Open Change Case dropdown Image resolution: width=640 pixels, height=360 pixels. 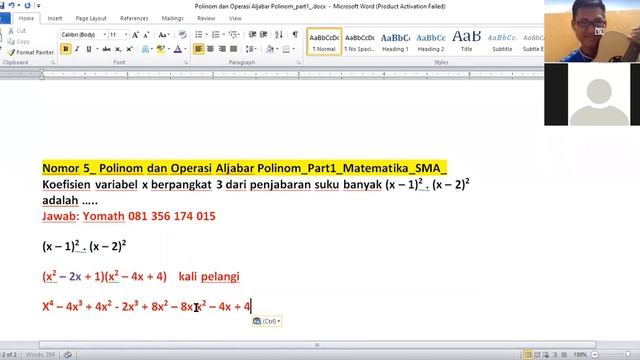164,35
